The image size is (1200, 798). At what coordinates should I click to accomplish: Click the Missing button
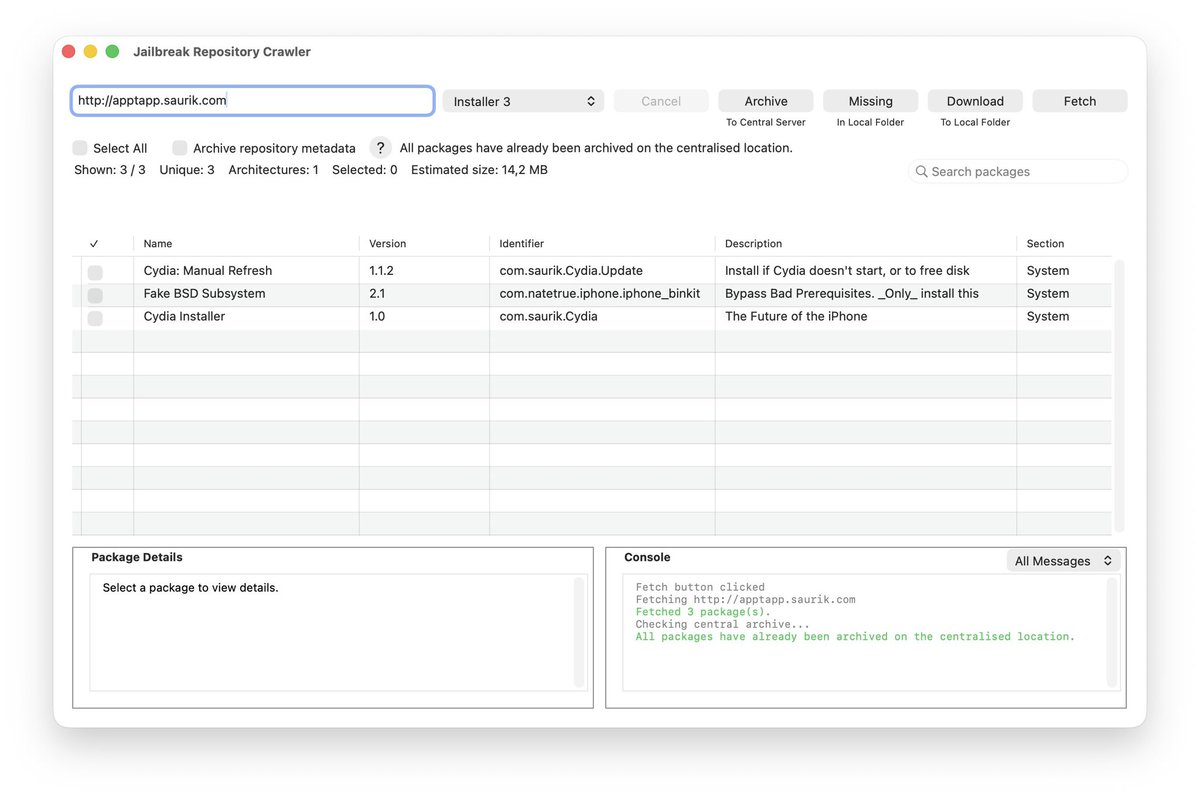pos(870,101)
